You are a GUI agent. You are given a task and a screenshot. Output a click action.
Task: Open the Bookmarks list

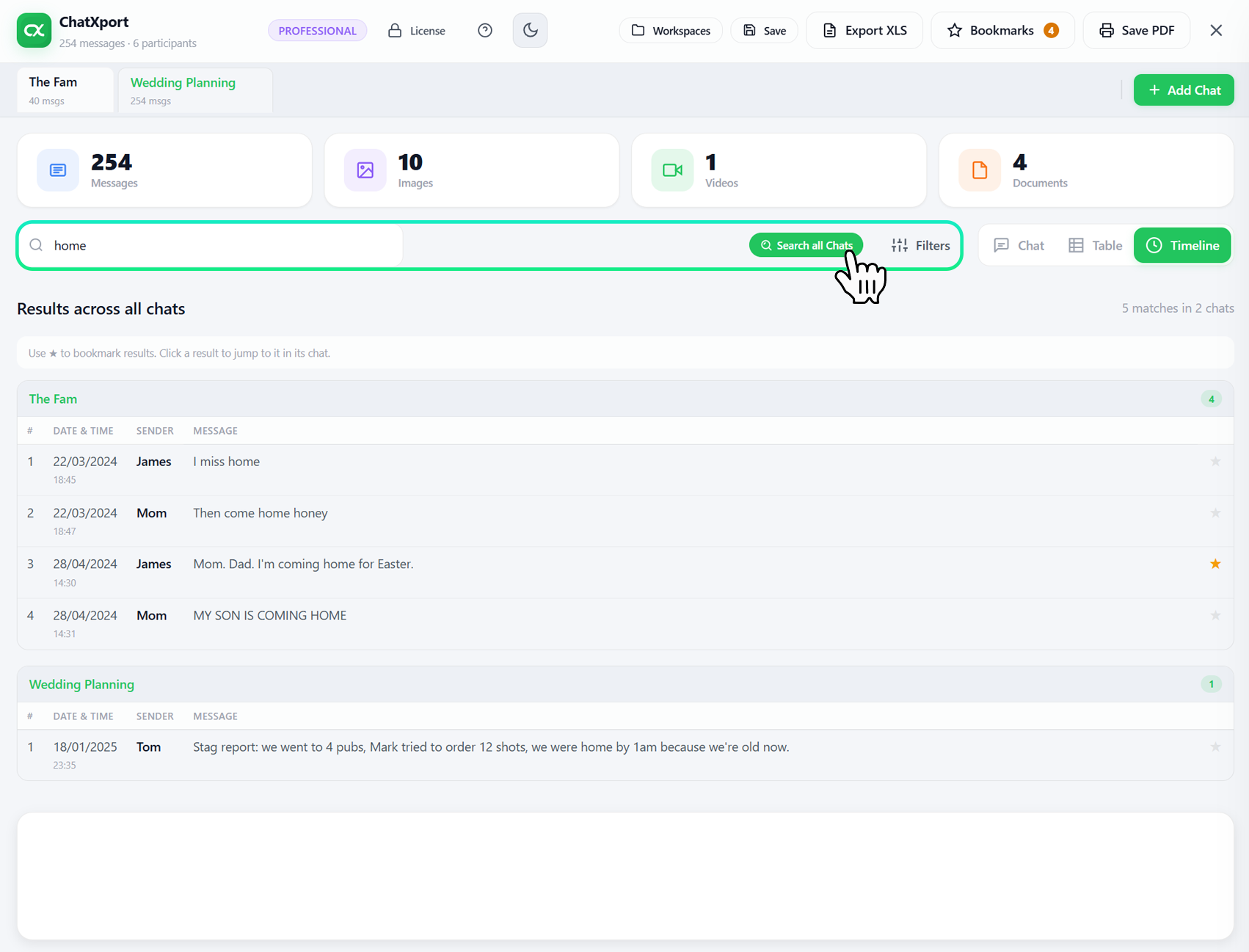tap(1002, 30)
